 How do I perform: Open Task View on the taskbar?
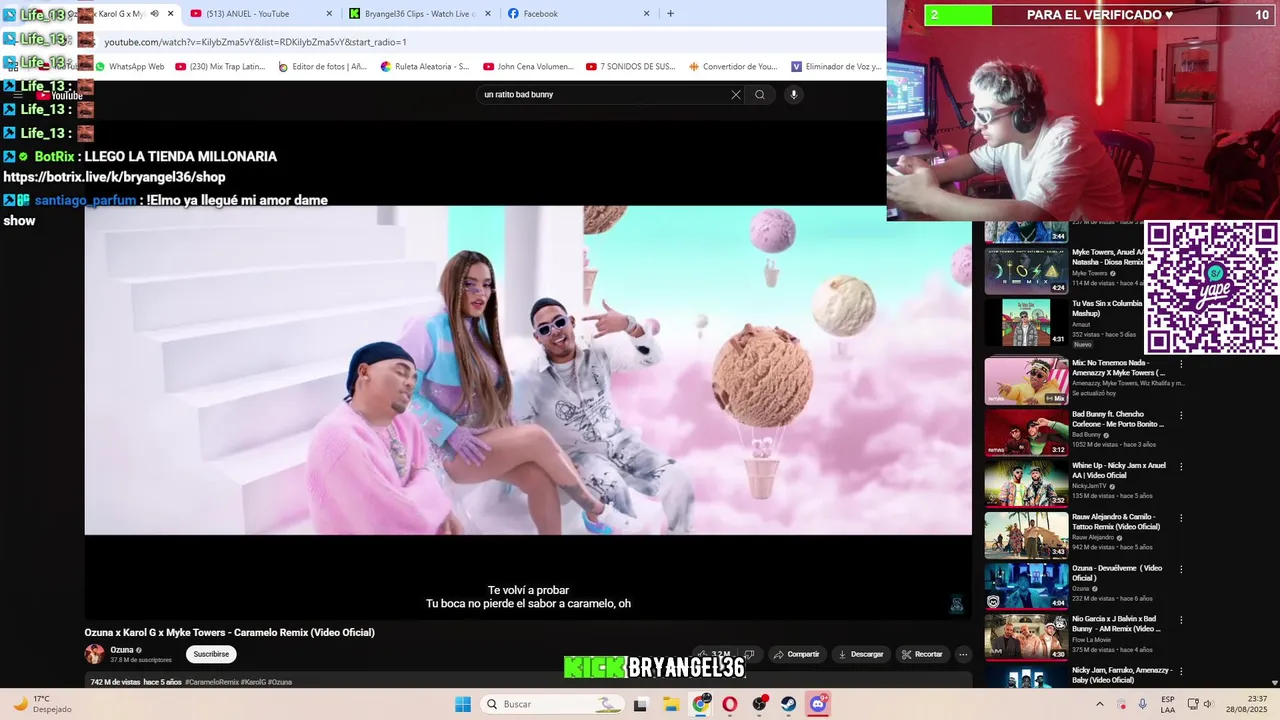(x=640, y=704)
